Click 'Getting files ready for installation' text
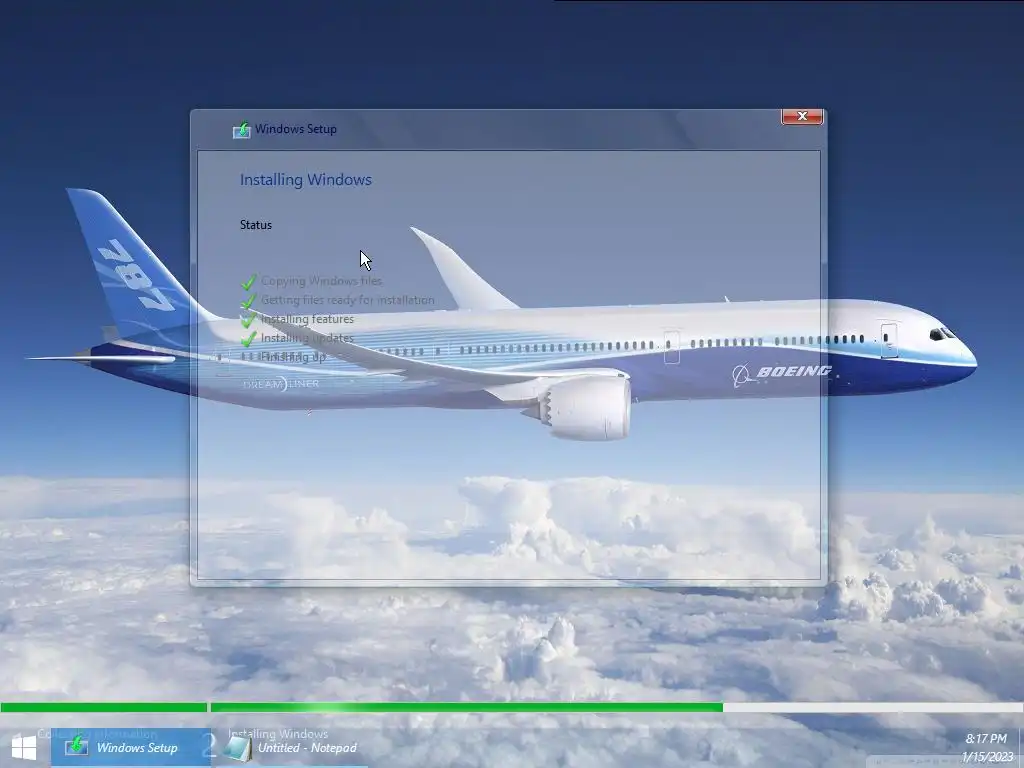Screen dimensions: 1024x768 coord(347,300)
